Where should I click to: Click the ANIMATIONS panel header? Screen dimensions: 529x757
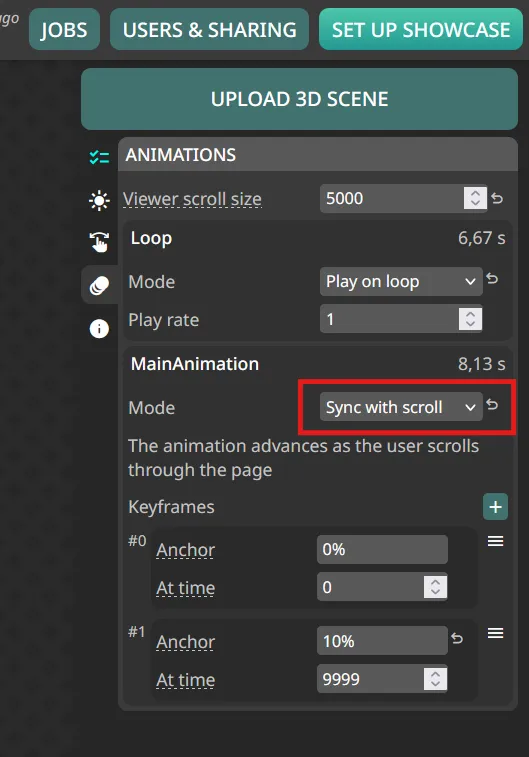(318, 154)
